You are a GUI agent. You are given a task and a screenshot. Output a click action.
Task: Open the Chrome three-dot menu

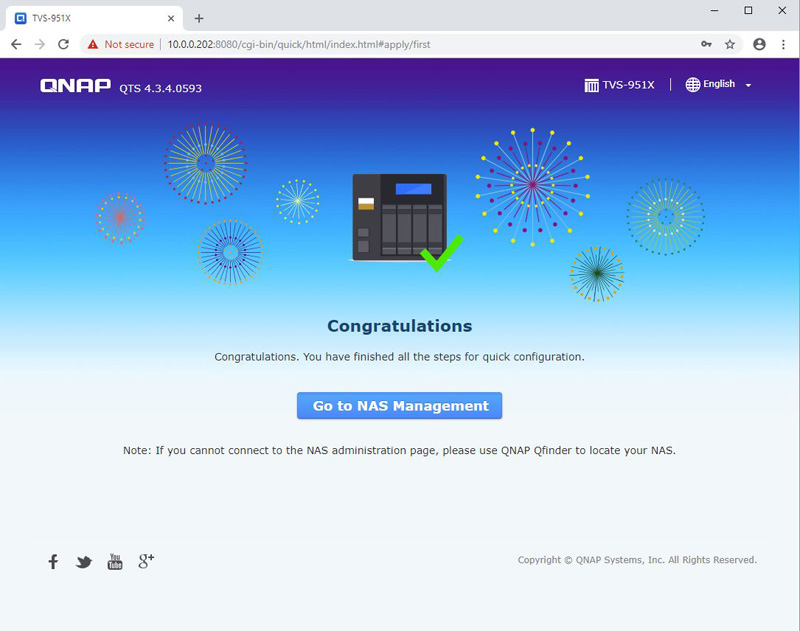pyautogui.click(x=783, y=44)
